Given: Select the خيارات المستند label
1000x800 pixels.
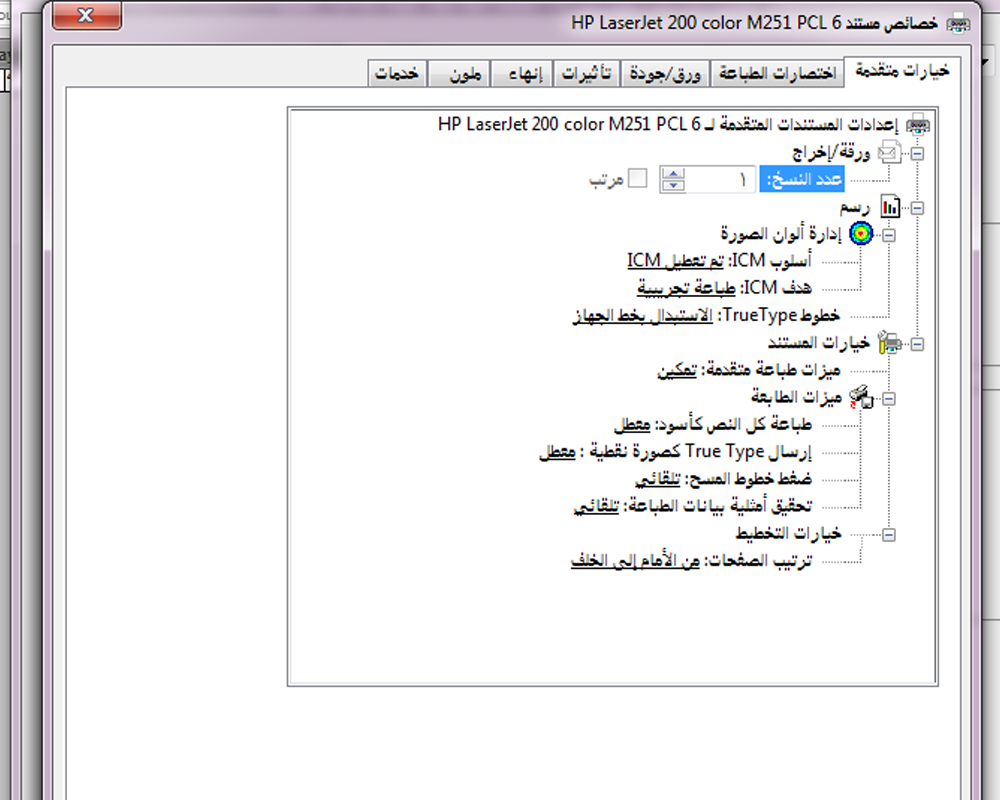Looking at the screenshot, I should point(819,343).
